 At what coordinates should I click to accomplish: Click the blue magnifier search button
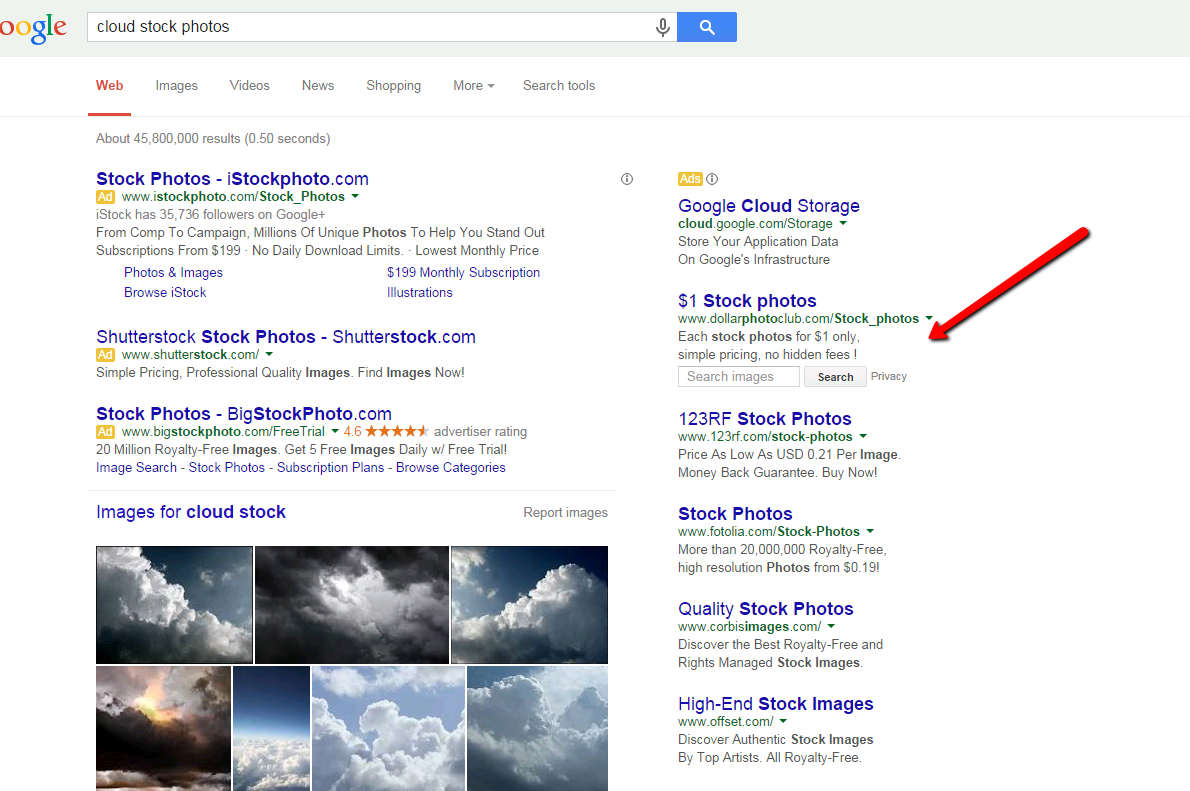[706, 27]
